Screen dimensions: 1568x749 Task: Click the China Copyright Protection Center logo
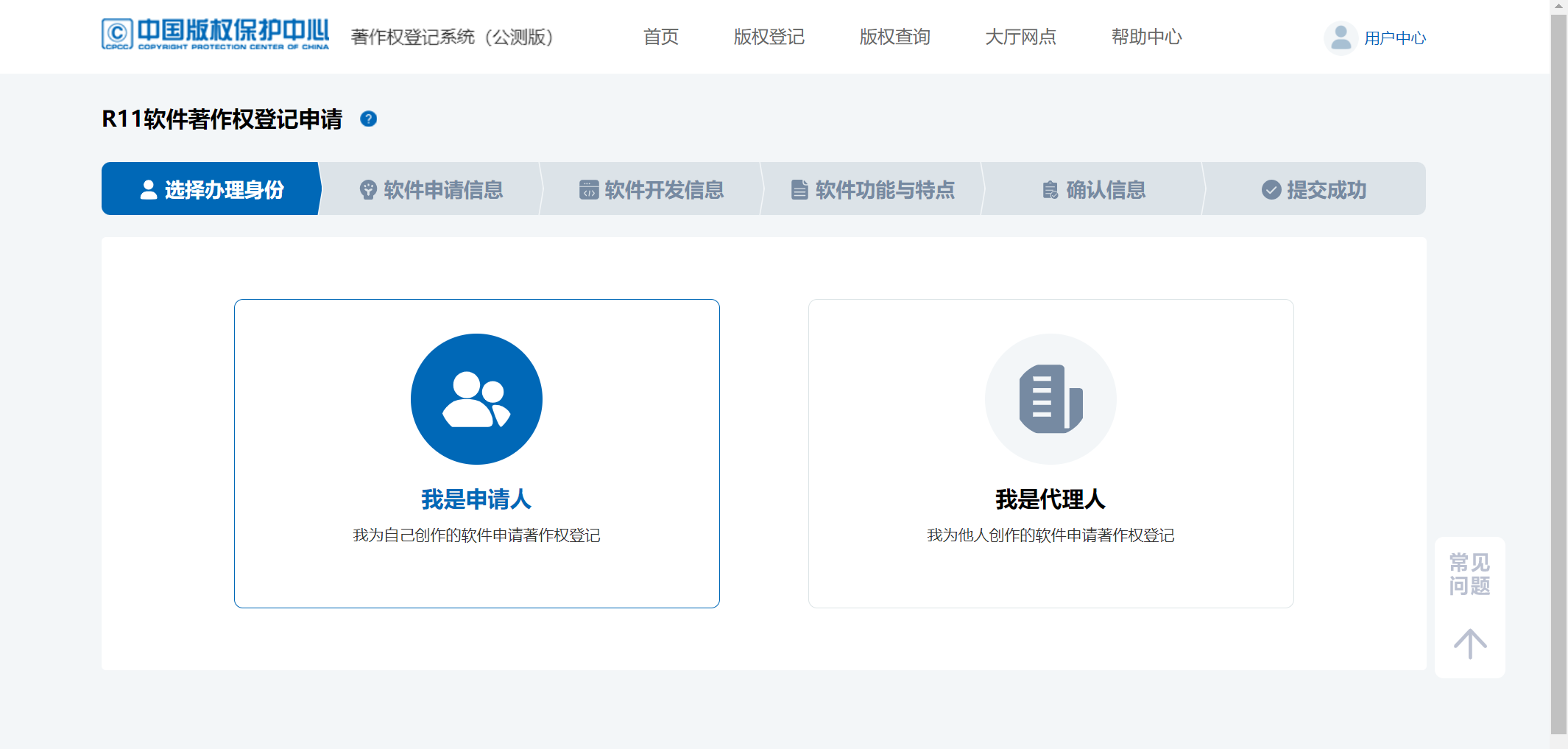pos(215,35)
